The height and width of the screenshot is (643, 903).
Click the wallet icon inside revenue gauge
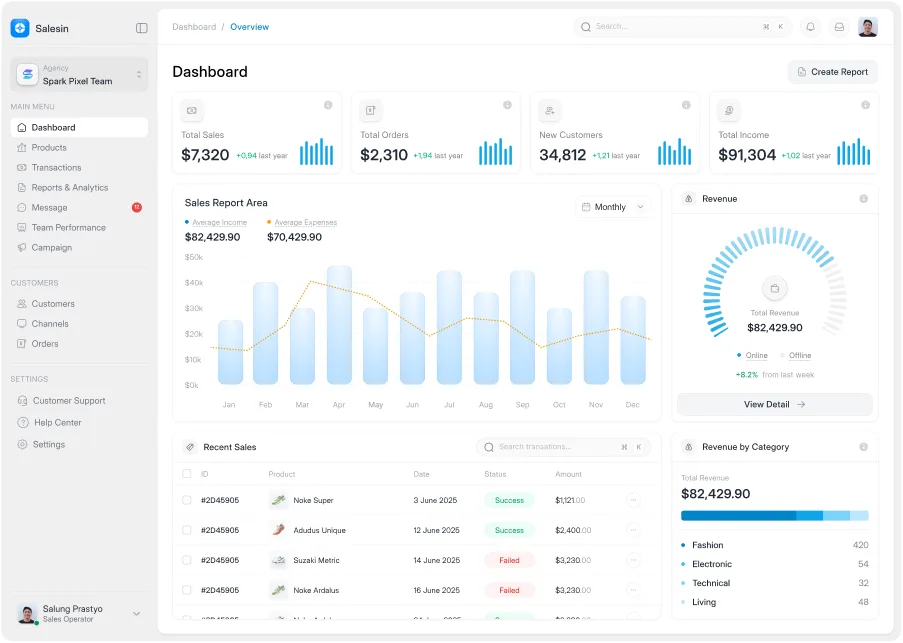[775, 289]
